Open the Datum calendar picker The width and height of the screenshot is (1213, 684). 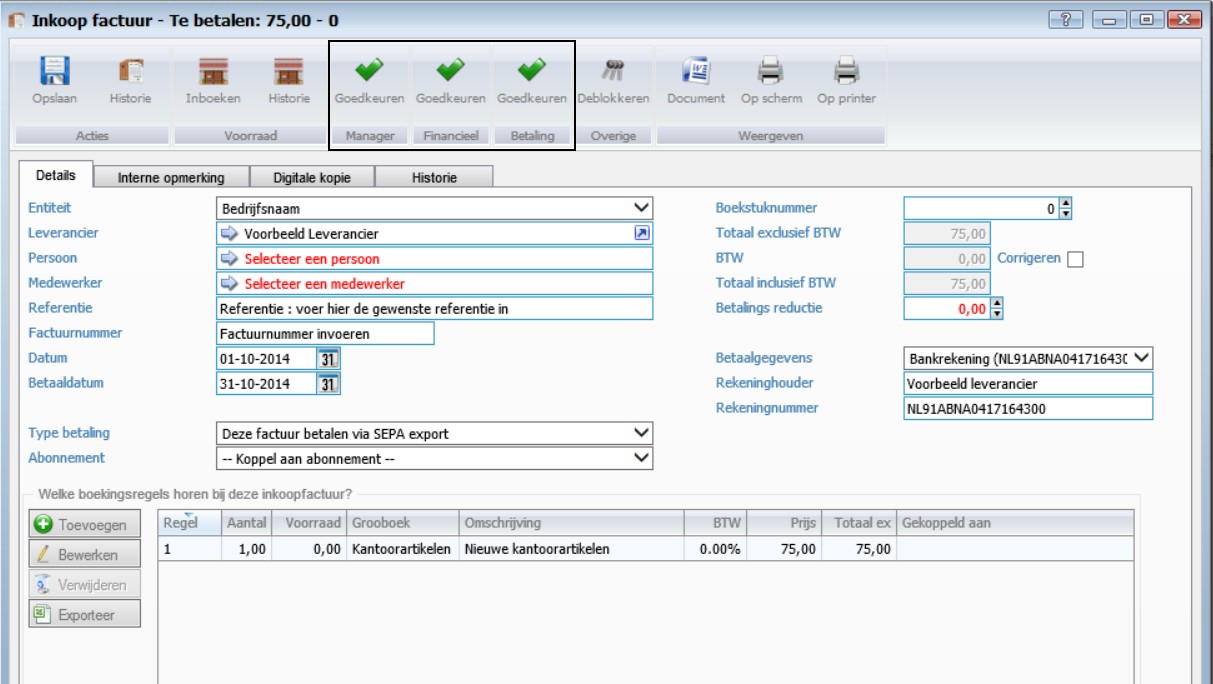coord(328,358)
